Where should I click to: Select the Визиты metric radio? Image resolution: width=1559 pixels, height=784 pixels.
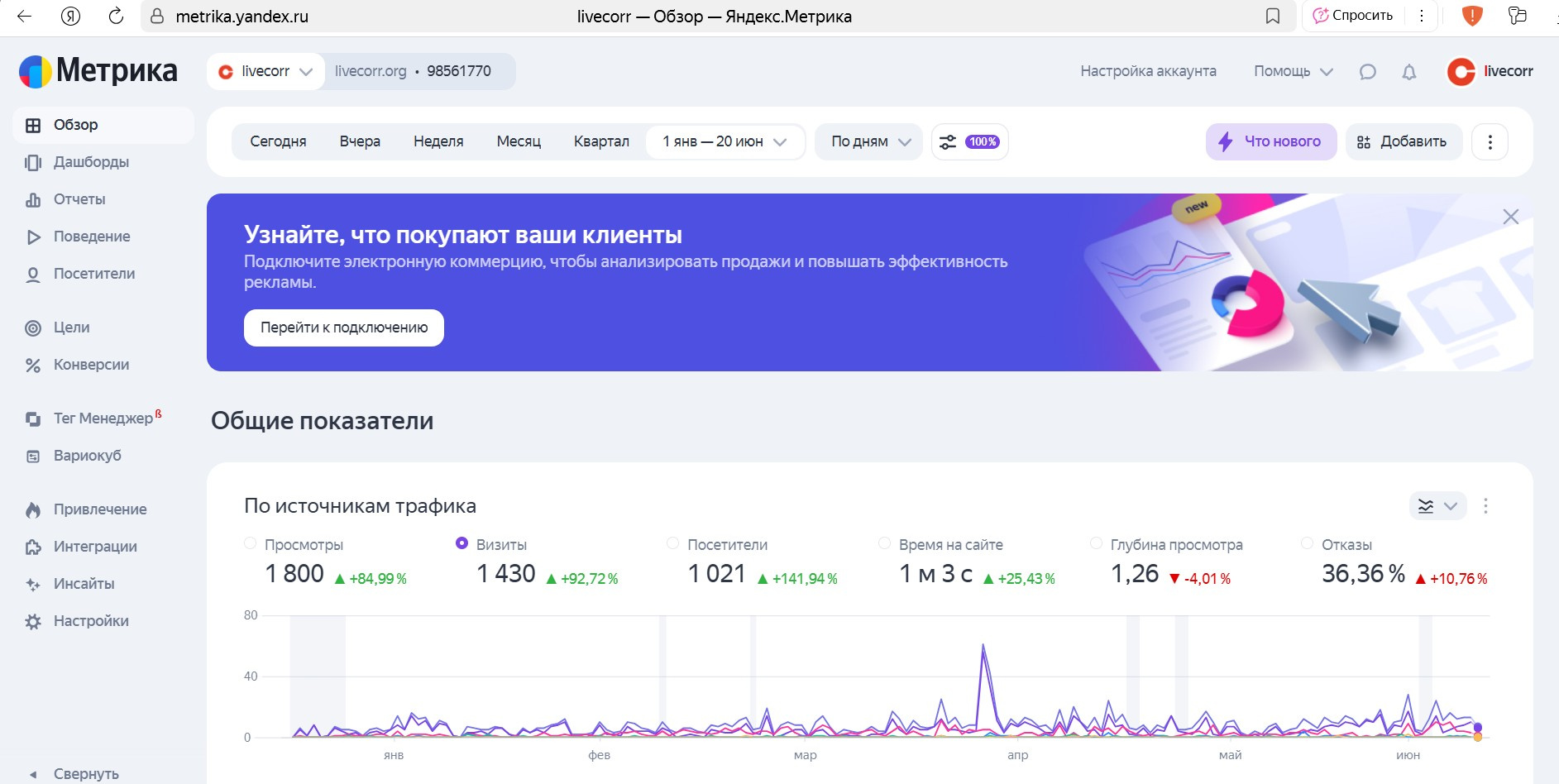click(461, 543)
